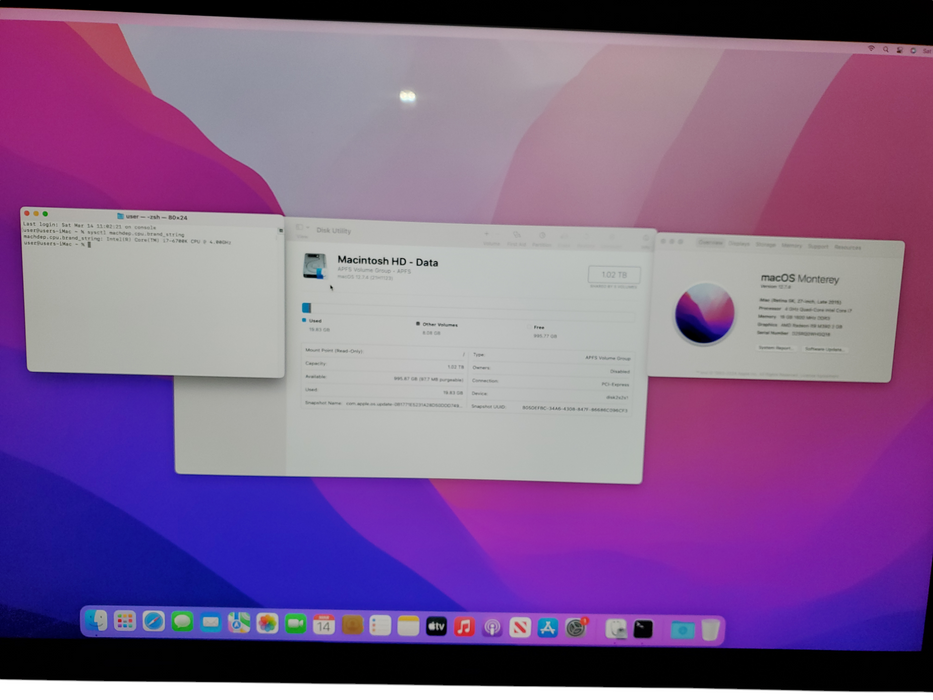Open the View dropdown in Disk Utility
The height and width of the screenshot is (700, 933).
tap(302, 231)
